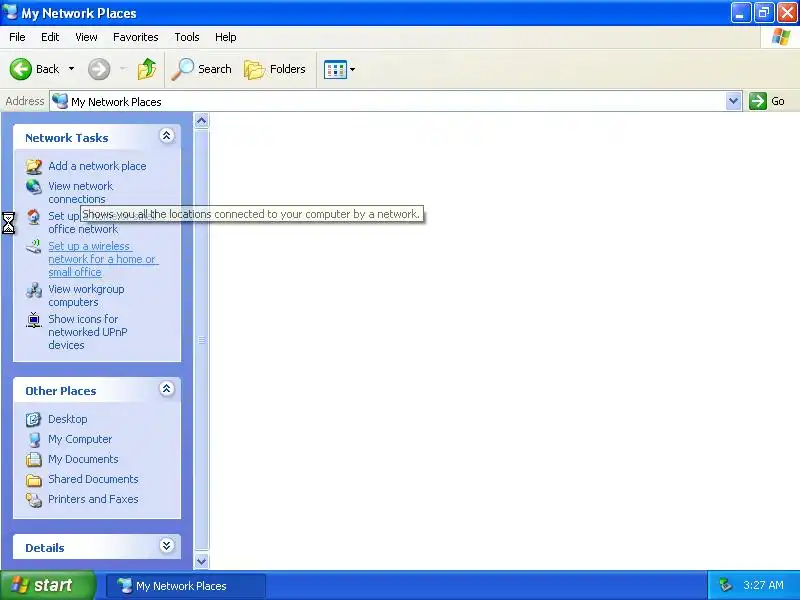Collapse the Network Tasks panel
Image resolution: width=800 pixels, height=600 pixels.
click(x=166, y=136)
